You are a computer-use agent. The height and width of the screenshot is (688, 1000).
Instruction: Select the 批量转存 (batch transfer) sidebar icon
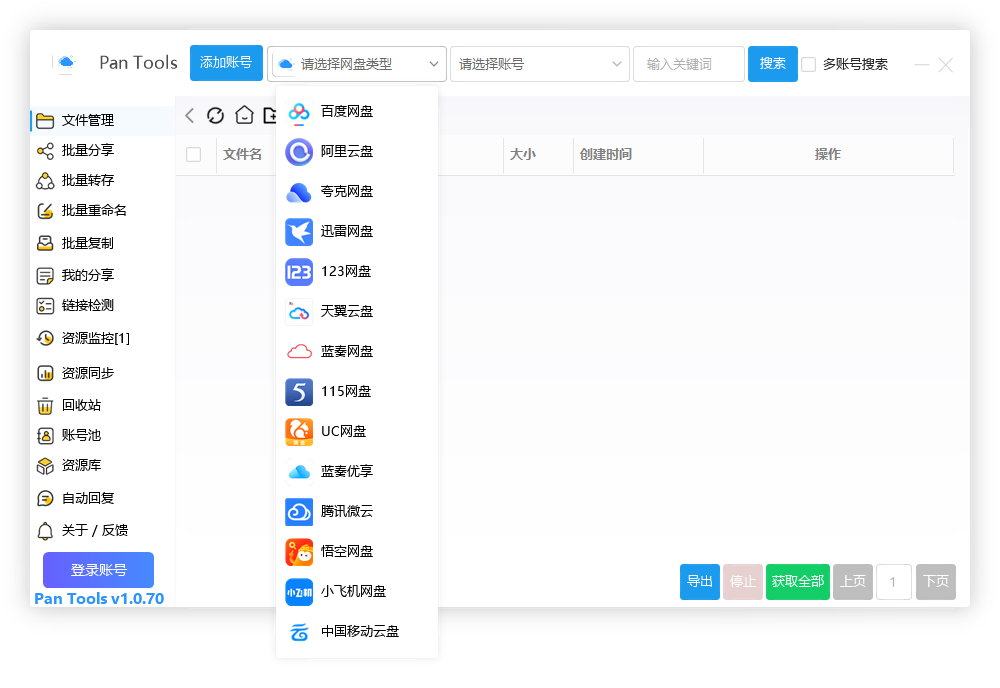(44, 179)
